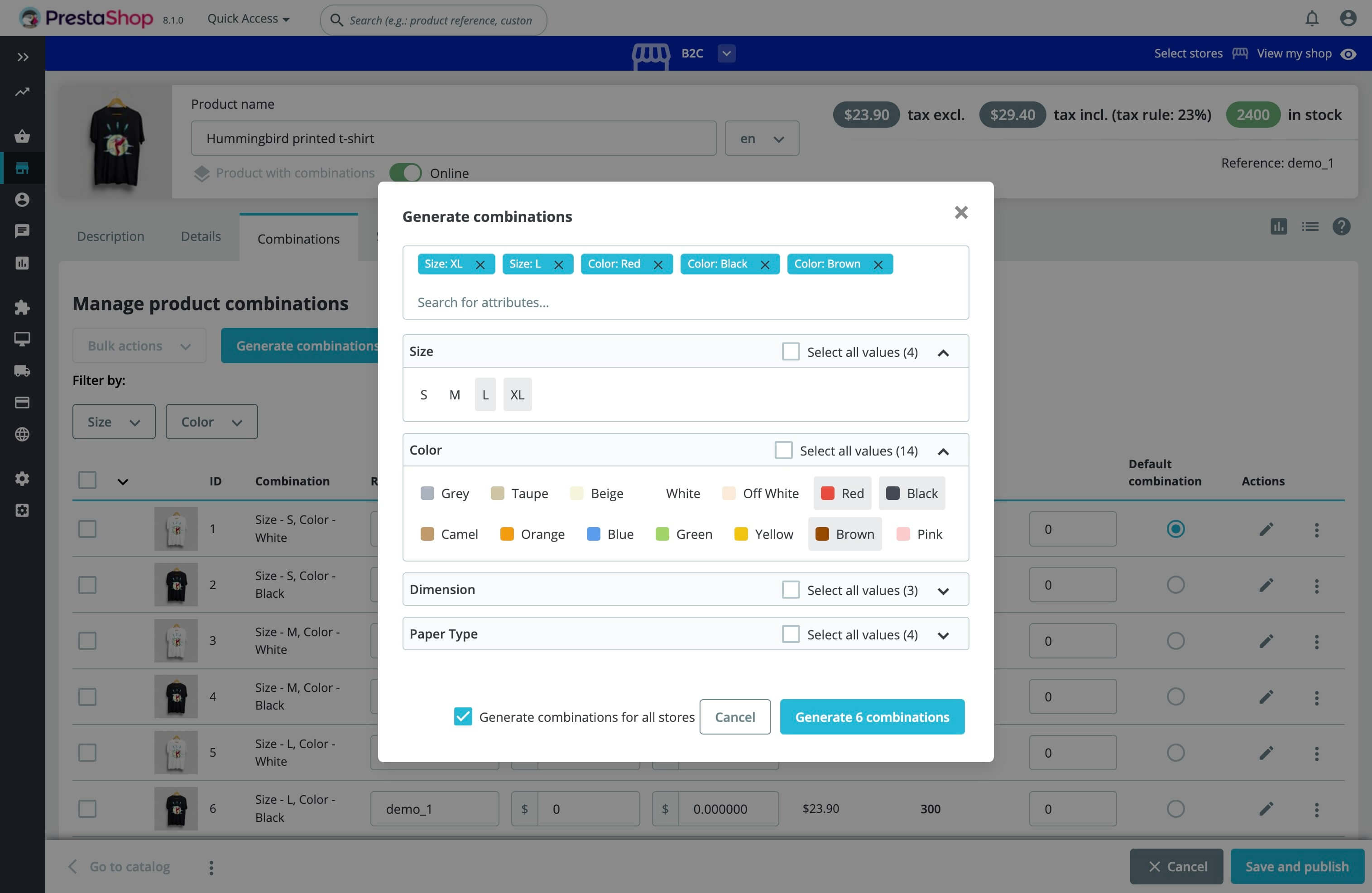Open Advanced Parameters icon in sidebar
The image size is (1372, 893).
(23, 510)
